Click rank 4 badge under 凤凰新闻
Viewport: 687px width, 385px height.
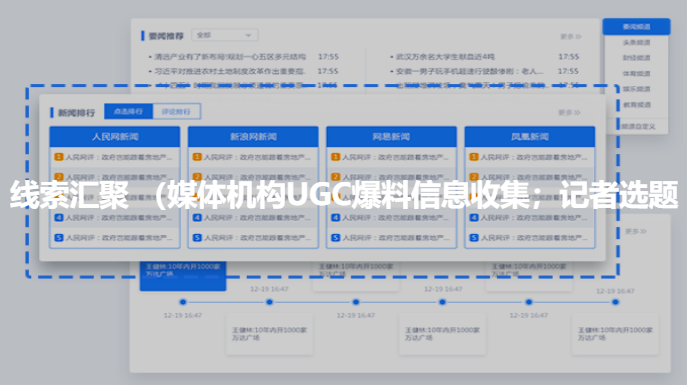pos(474,217)
